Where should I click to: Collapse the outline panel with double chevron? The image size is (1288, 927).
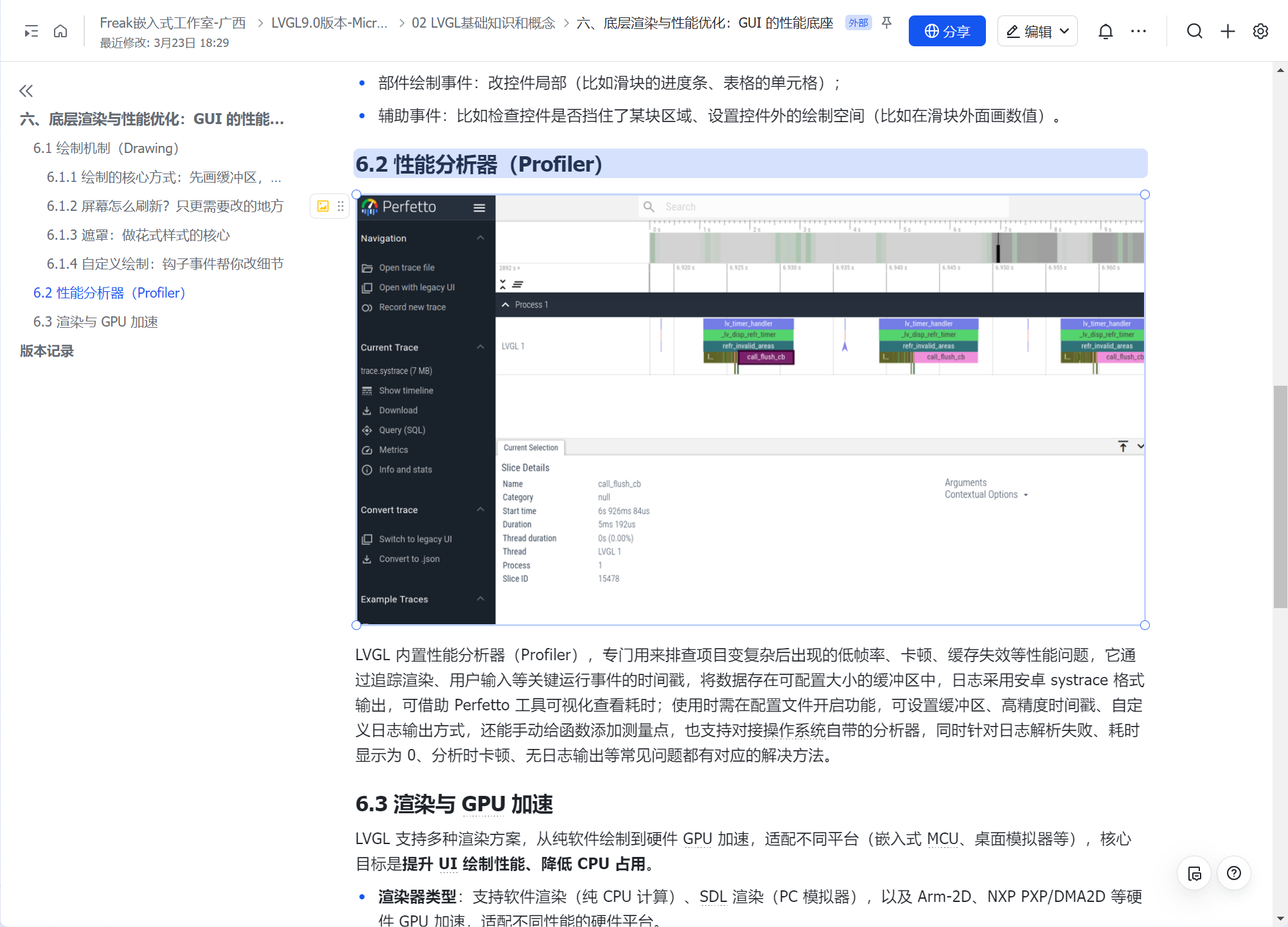(26, 91)
